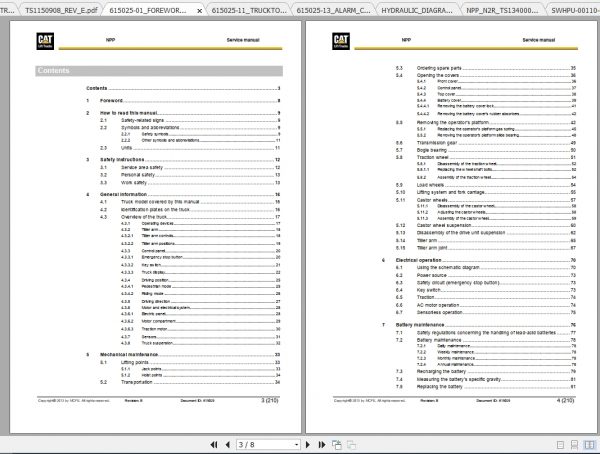
Task: Open entry 3 Safety instructions
Action: coord(184,160)
